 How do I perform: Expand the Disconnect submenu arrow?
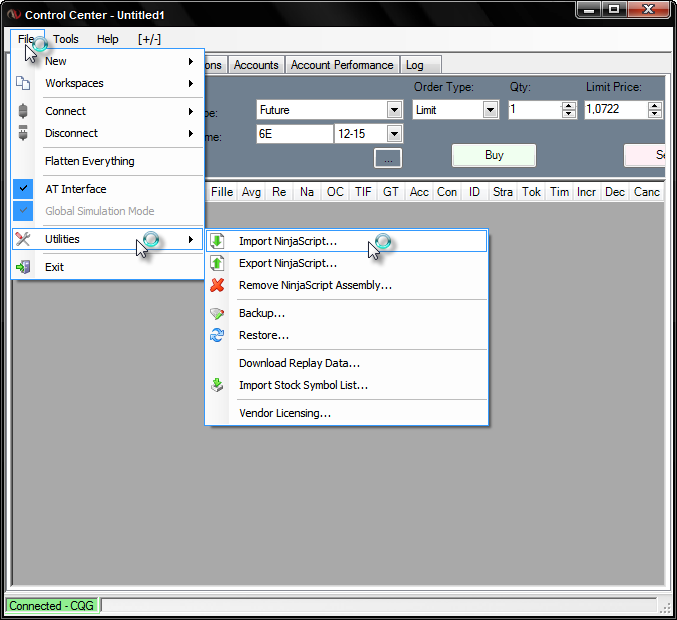[190, 133]
